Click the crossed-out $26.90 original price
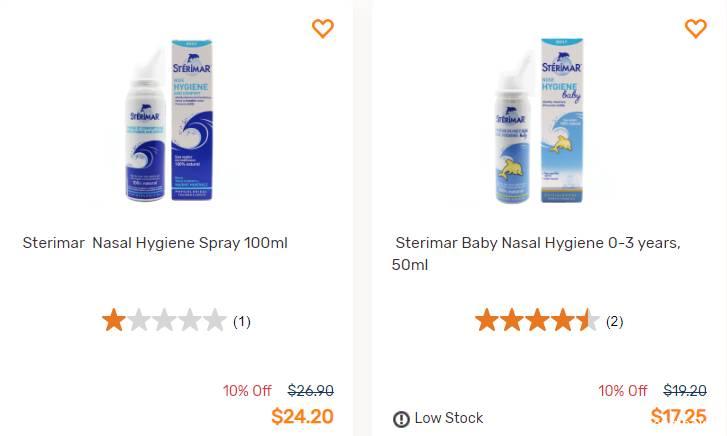727x436 pixels. [311, 391]
